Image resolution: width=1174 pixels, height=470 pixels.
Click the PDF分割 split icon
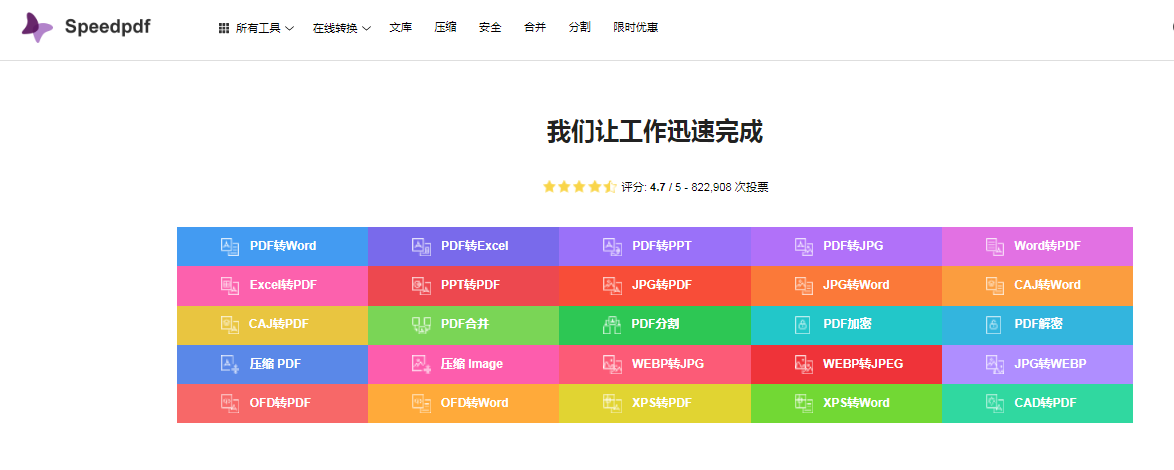click(x=612, y=324)
